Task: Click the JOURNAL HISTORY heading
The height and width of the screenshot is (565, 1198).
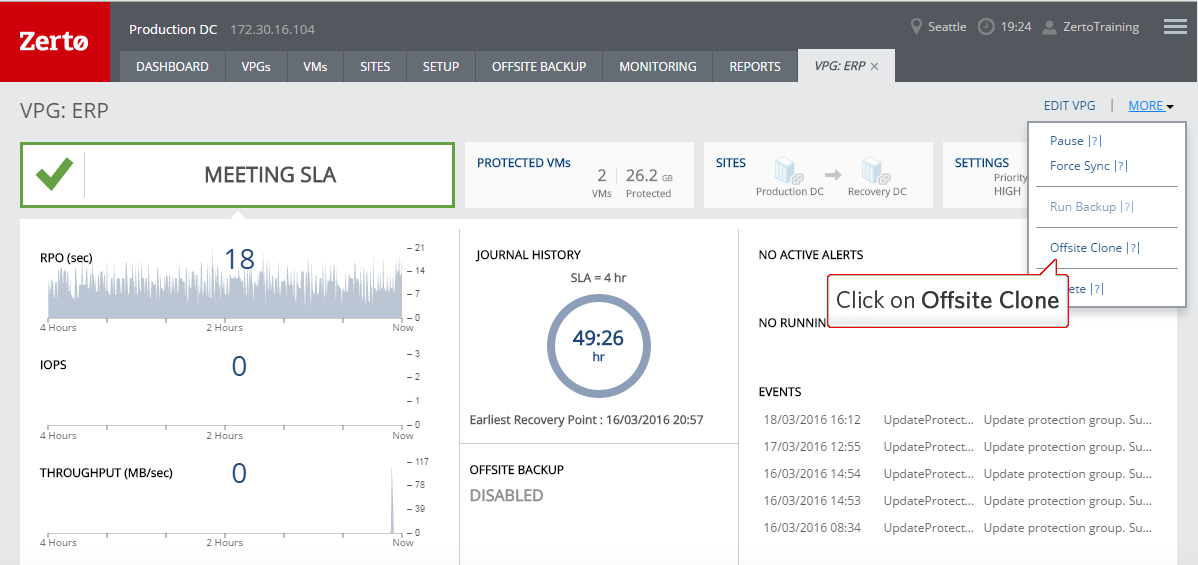Action: [x=528, y=255]
